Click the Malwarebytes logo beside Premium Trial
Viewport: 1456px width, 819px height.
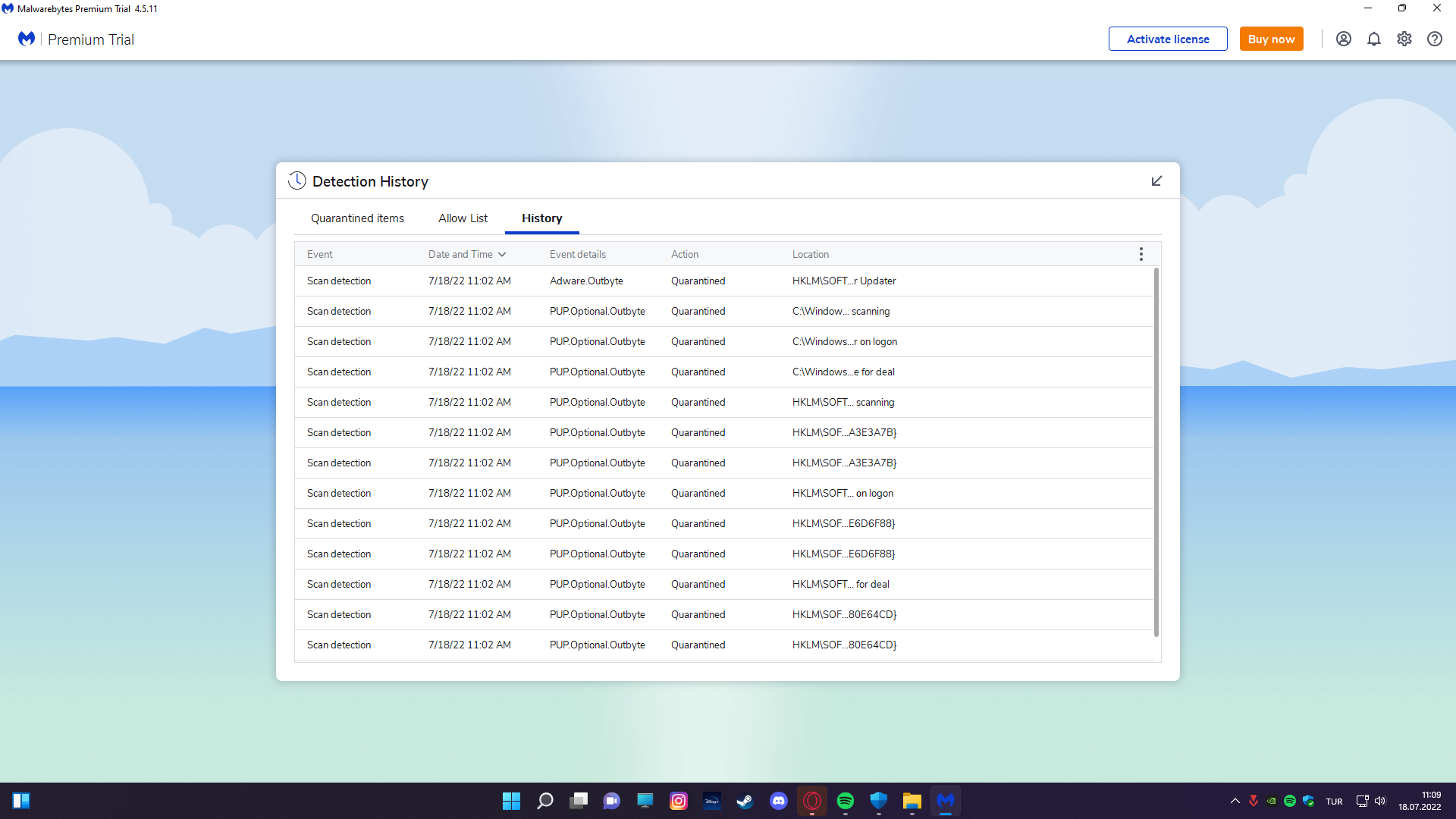point(27,39)
